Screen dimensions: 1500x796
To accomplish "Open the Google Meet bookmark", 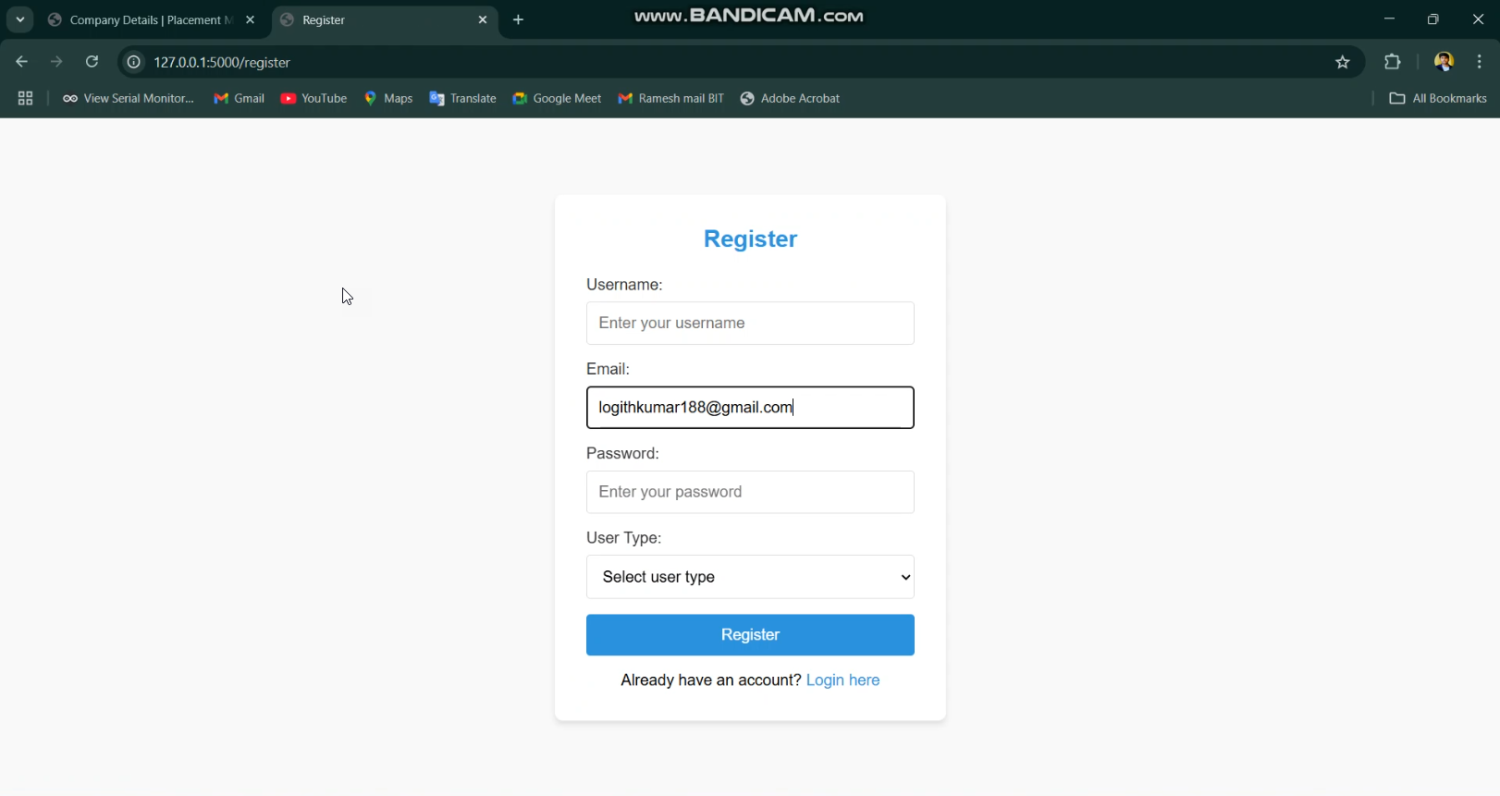I will [x=557, y=98].
